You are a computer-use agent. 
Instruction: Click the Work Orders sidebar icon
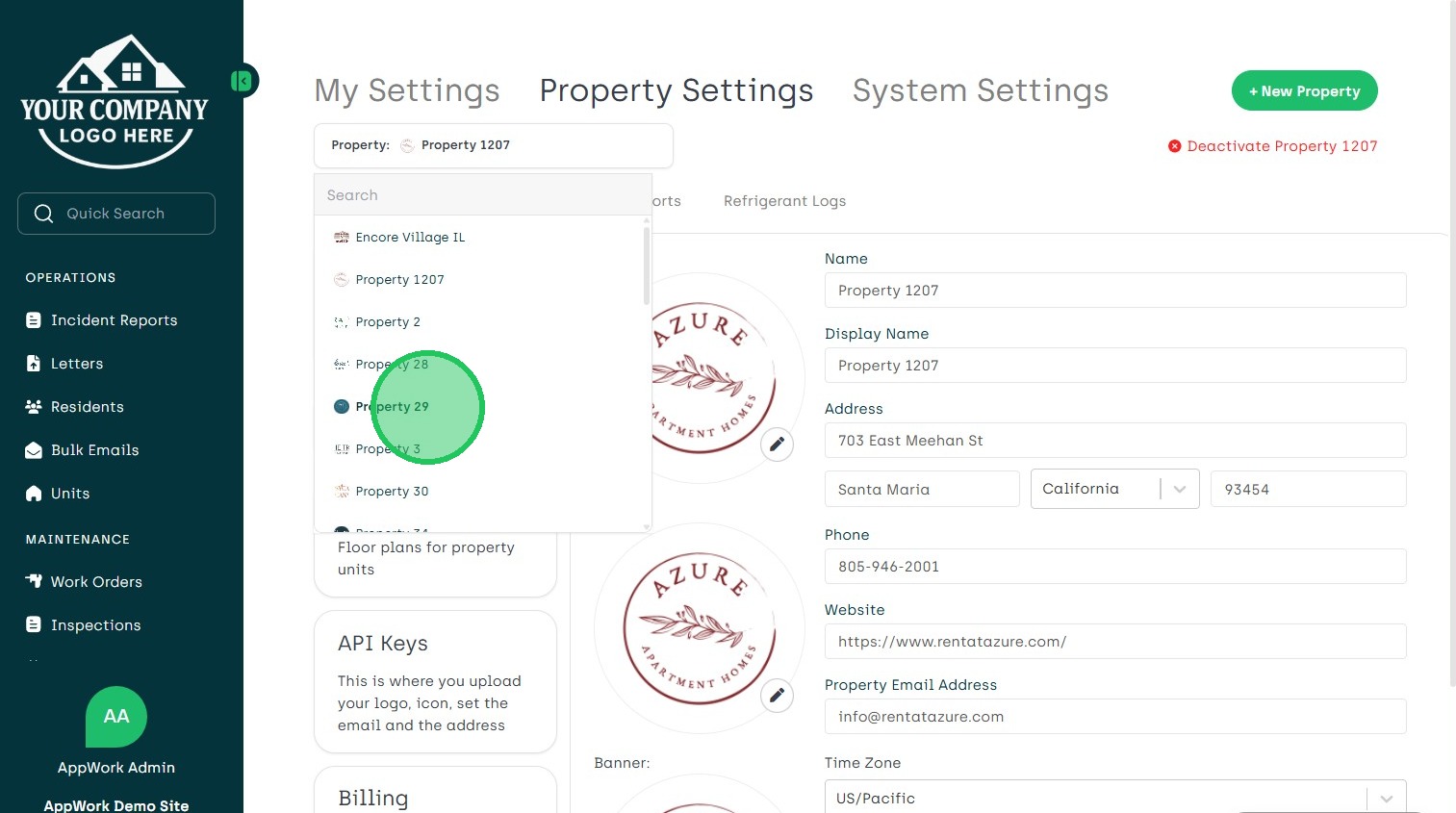(34, 581)
